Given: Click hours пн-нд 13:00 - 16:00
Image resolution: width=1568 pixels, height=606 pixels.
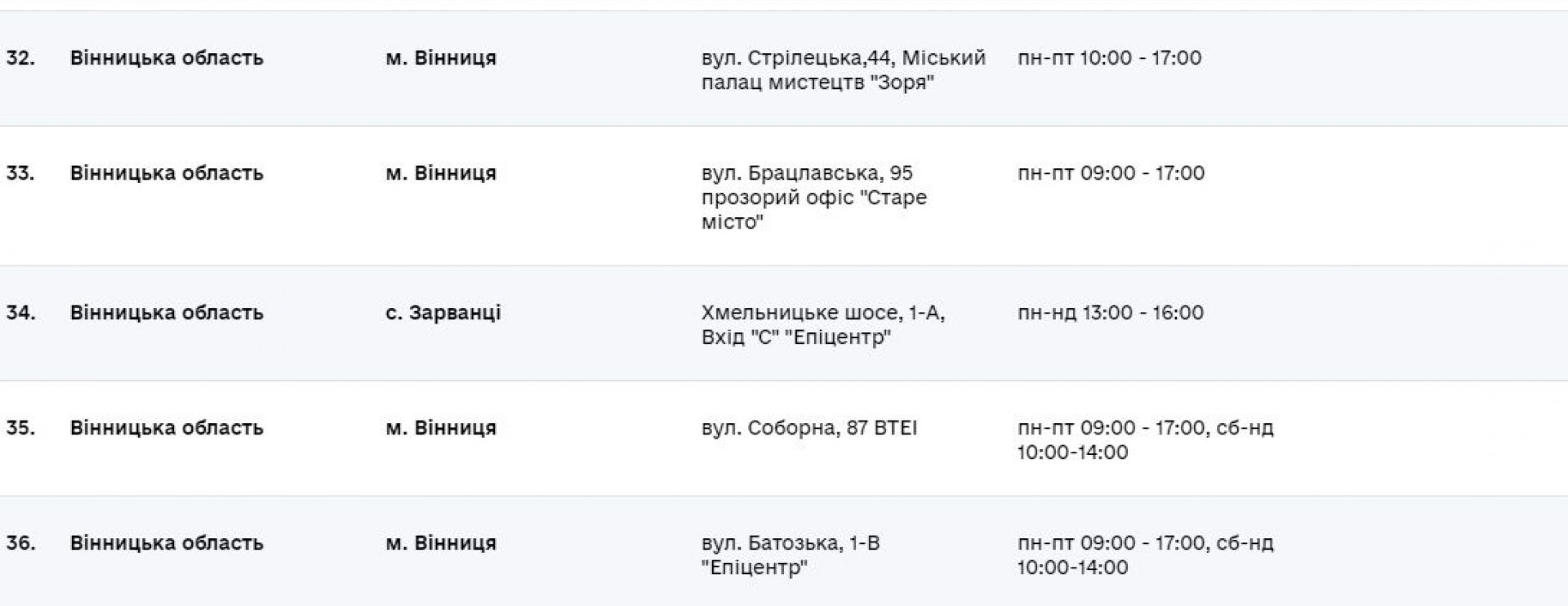Looking at the screenshot, I should click(x=1110, y=313).
